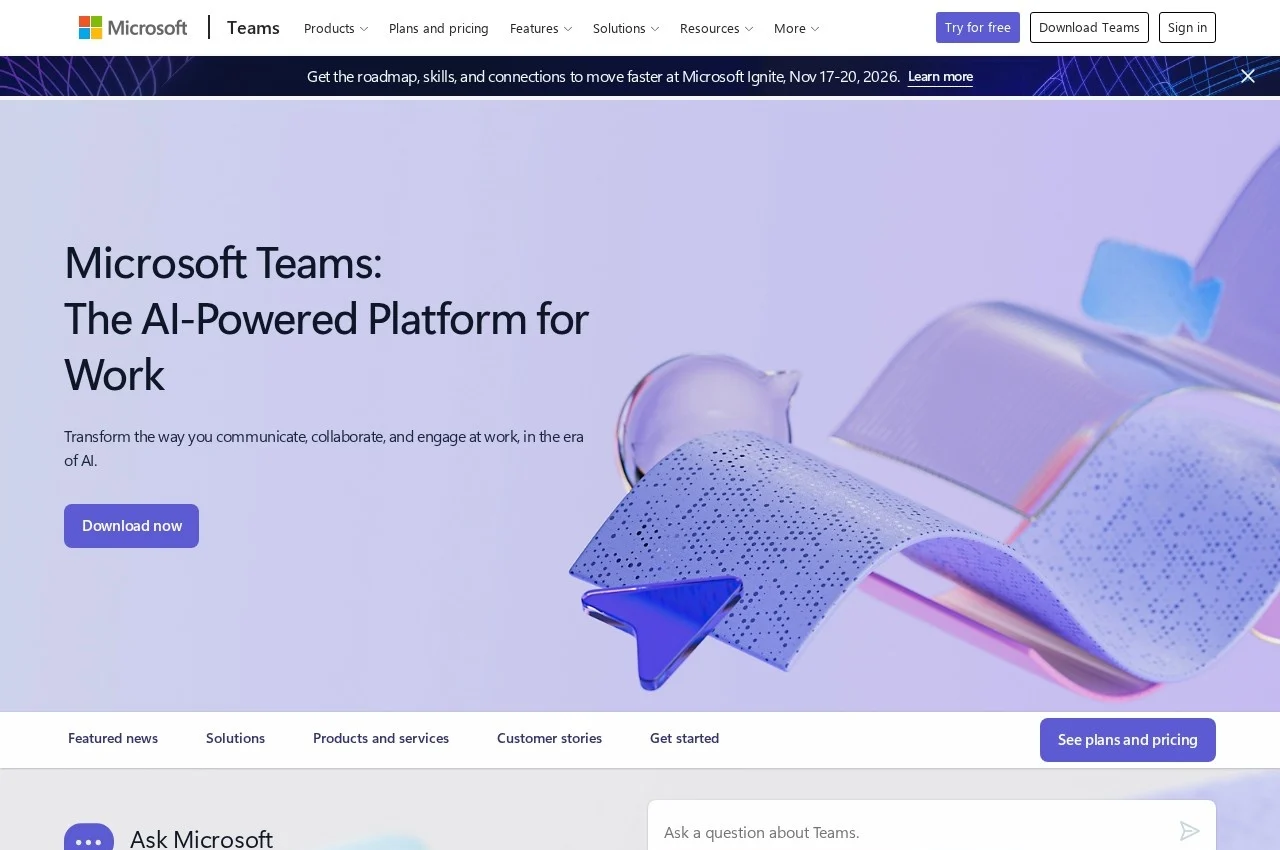This screenshot has height=850, width=1280.
Task: Open the More dropdown menu
Action: [x=797, y=28]
